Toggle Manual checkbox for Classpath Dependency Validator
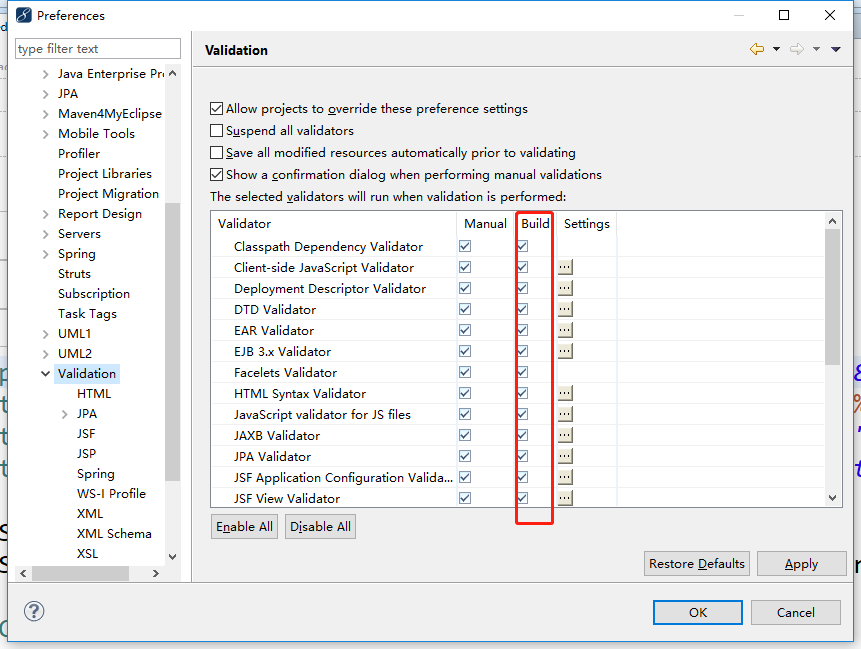This screenshot has width=861, height=649. coord(465,246)
